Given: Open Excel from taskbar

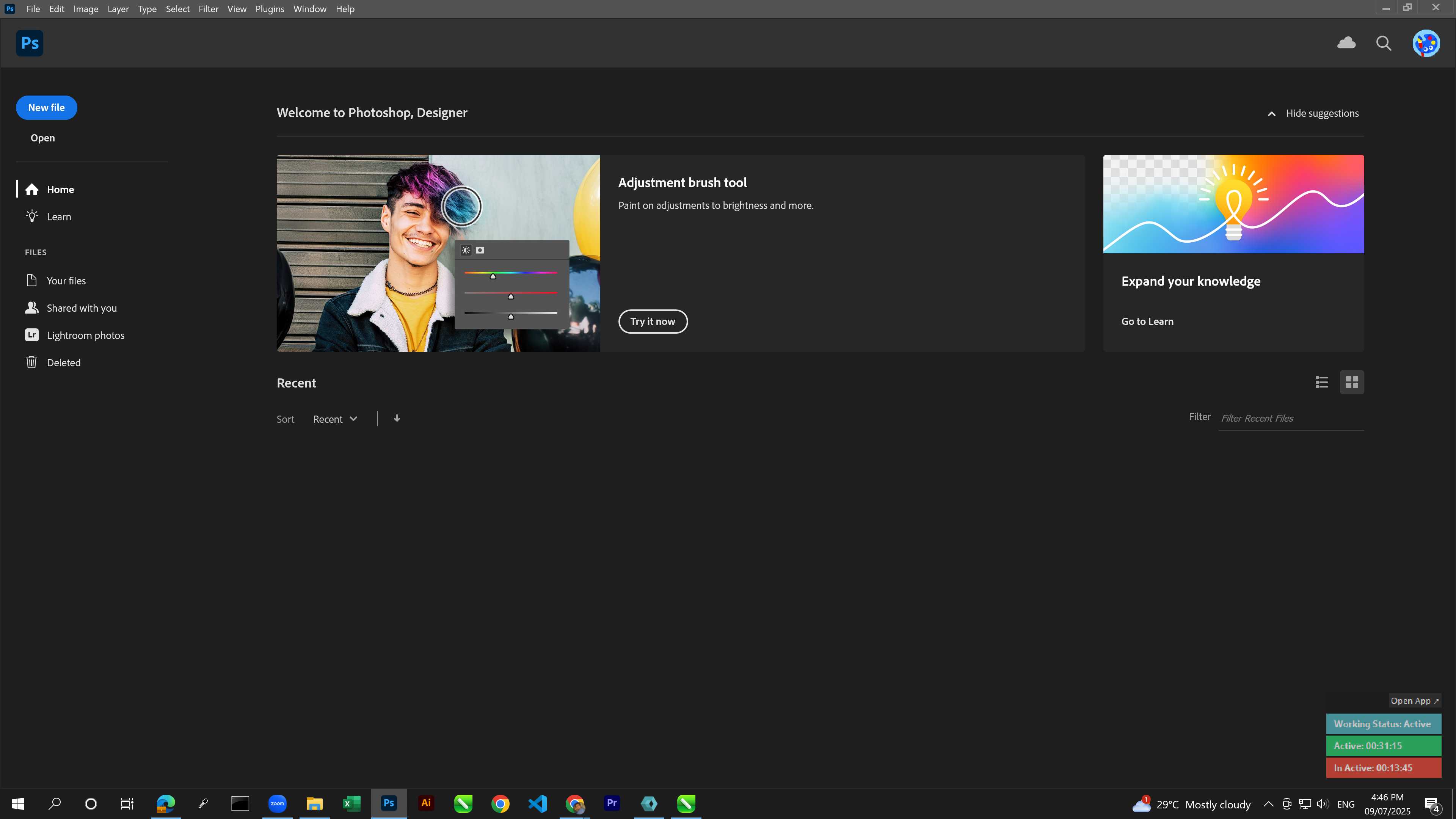Looking at the screenshot, I should click(x=351, y=804).
